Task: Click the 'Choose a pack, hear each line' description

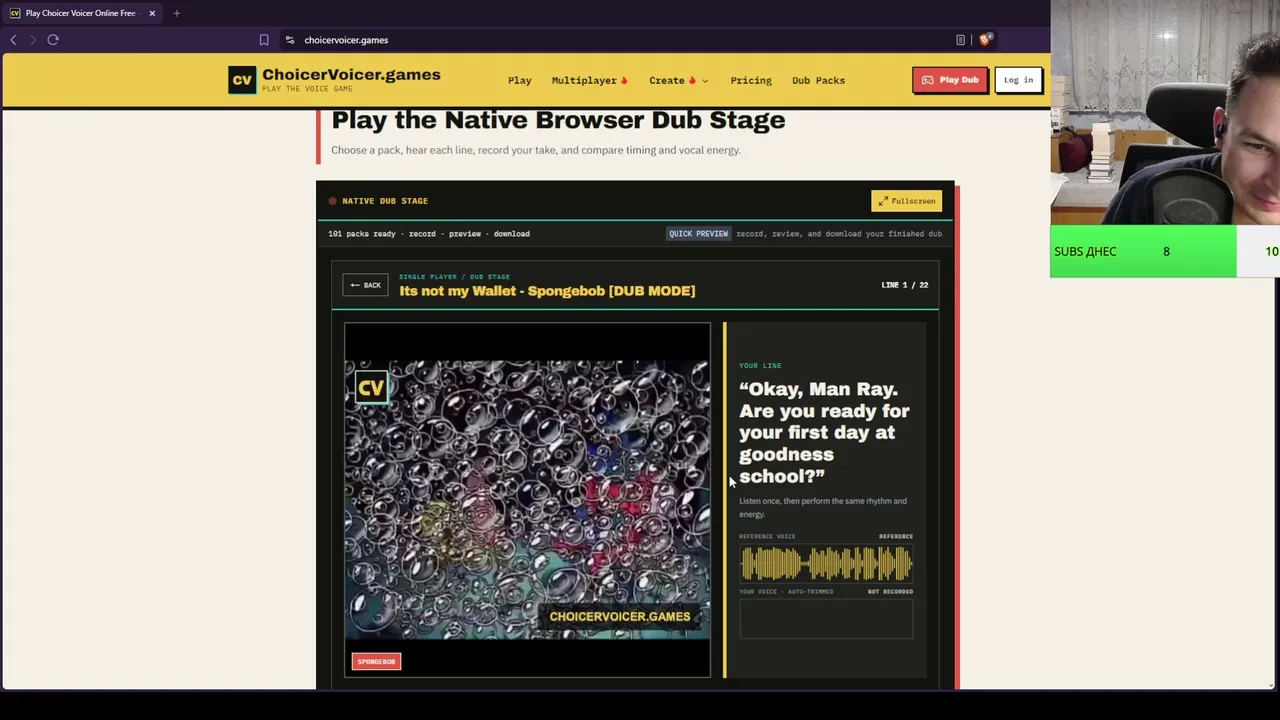Action: [x=536, y=150]
